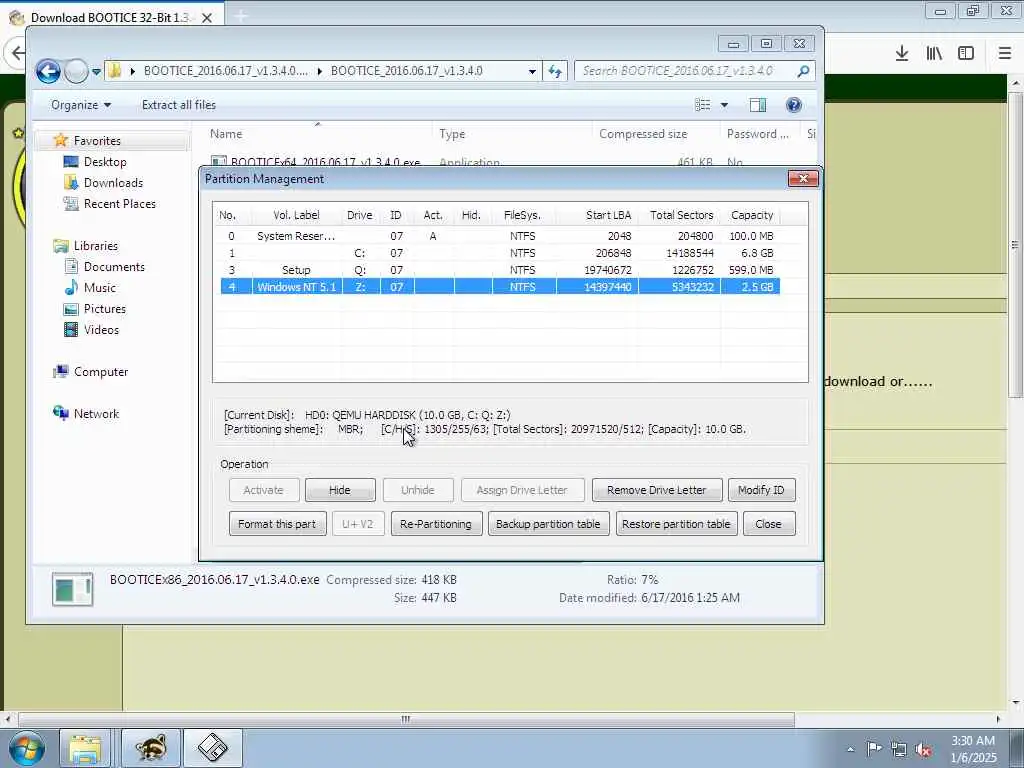Click the BOOTICE floppy taskbar icon
1024x768 pixels.
[213, 748]
